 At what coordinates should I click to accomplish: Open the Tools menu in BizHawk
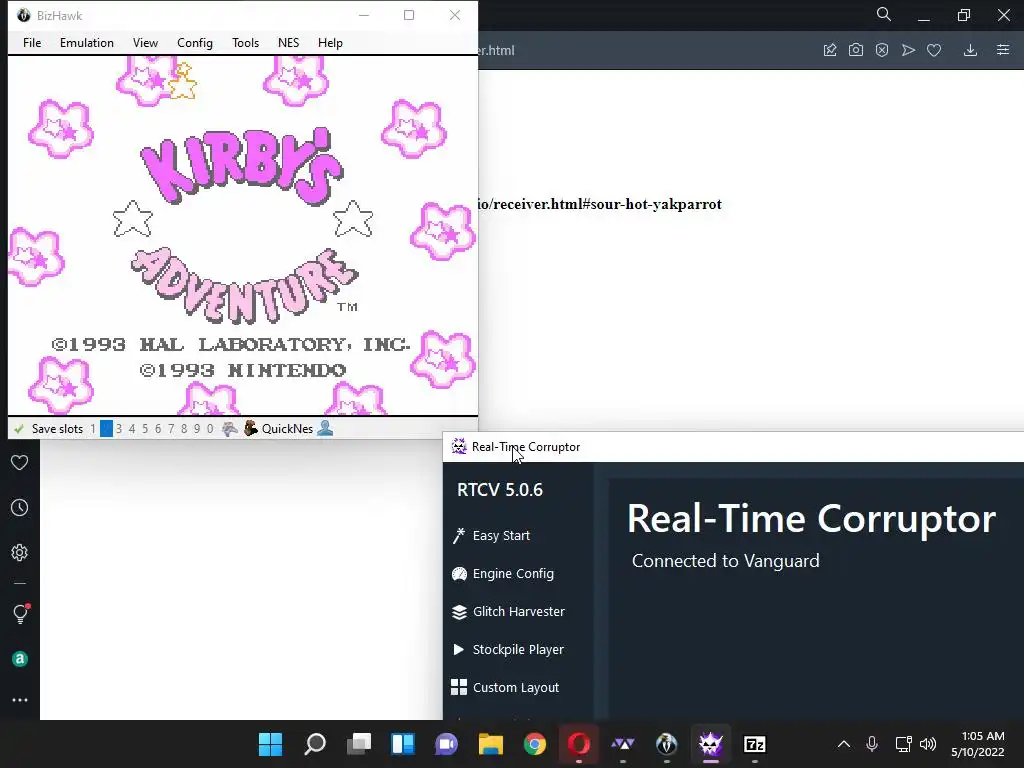246,42
